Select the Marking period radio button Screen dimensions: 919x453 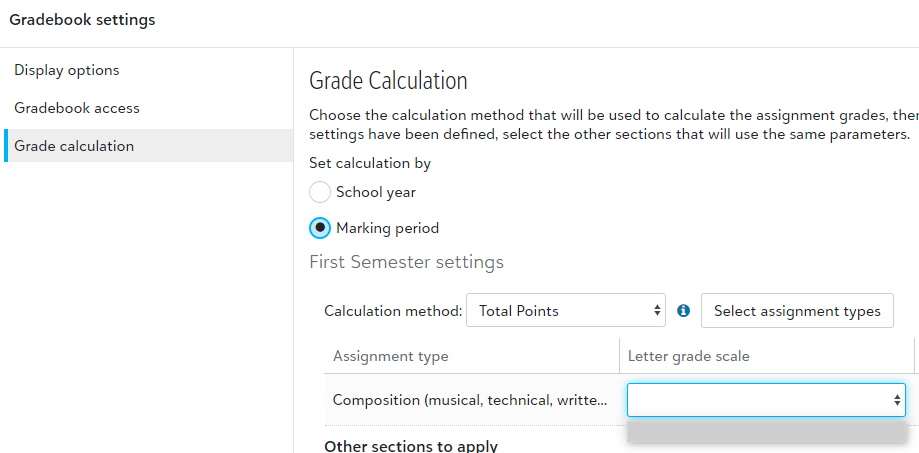[x=320, y=228]
